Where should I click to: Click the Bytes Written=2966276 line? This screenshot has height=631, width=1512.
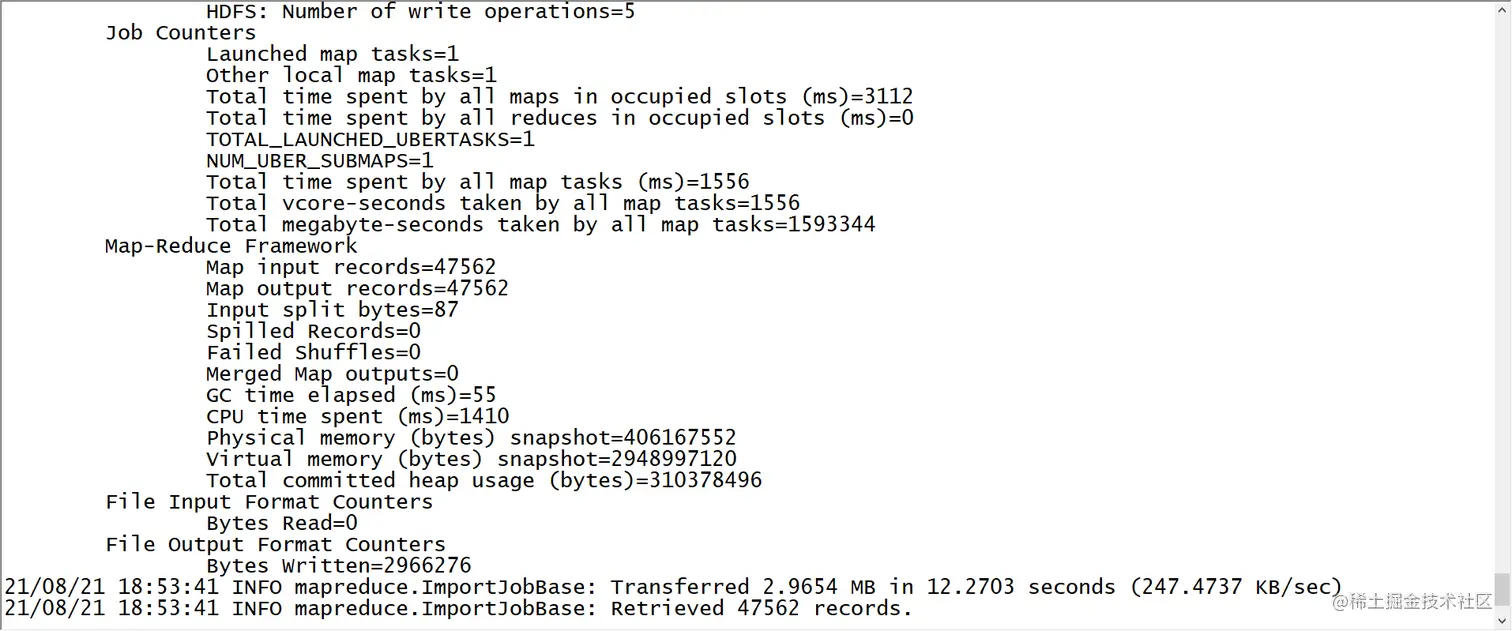tap(338, 565)
